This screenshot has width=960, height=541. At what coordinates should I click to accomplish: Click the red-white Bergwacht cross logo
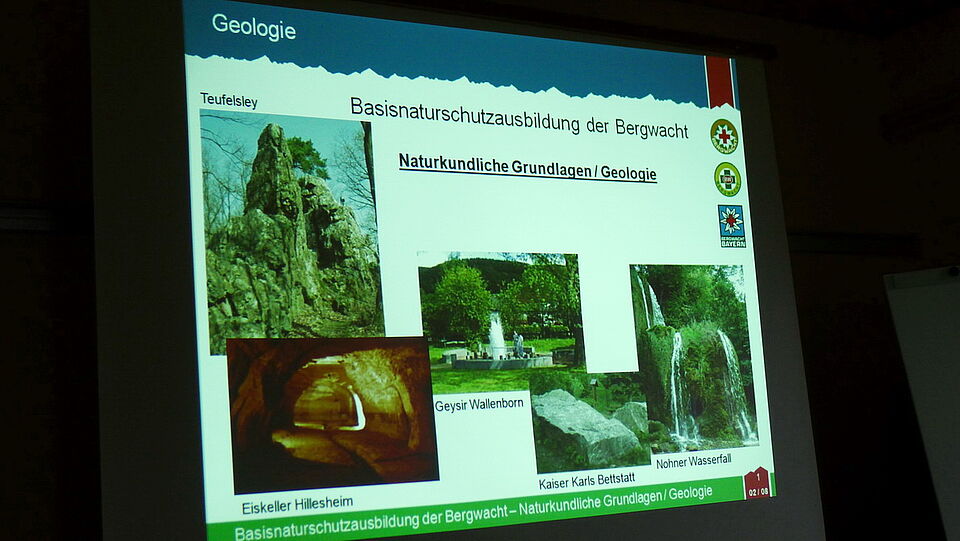724,136
